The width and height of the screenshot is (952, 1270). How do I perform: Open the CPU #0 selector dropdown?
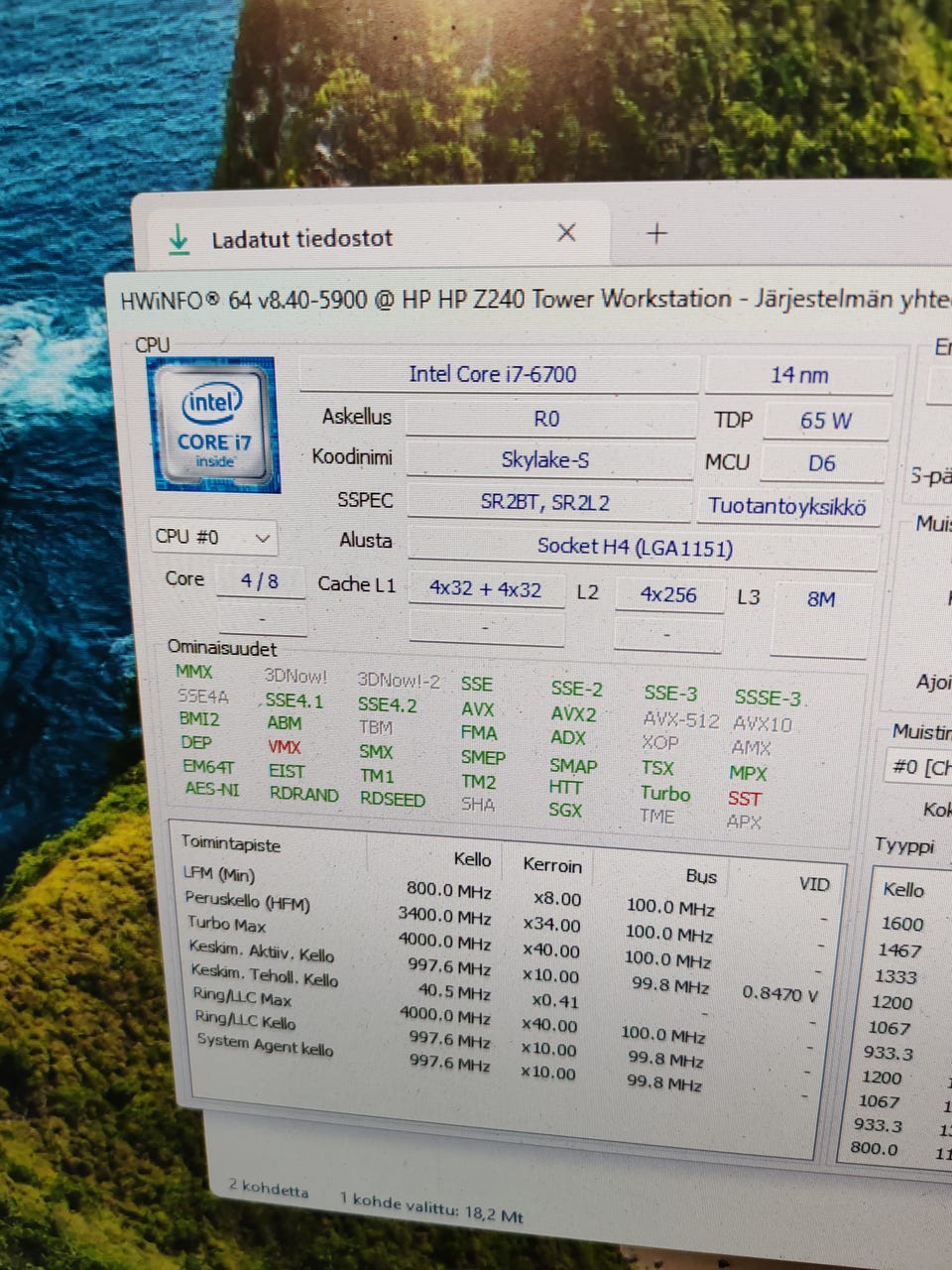click(x=213, y=537)
